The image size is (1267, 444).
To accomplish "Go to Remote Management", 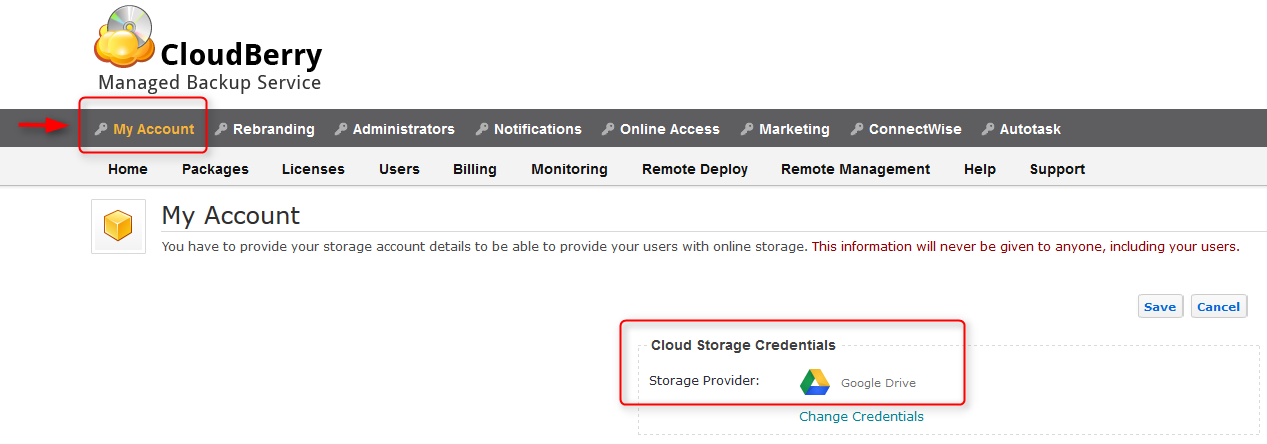I will click(x=855, y=169).
